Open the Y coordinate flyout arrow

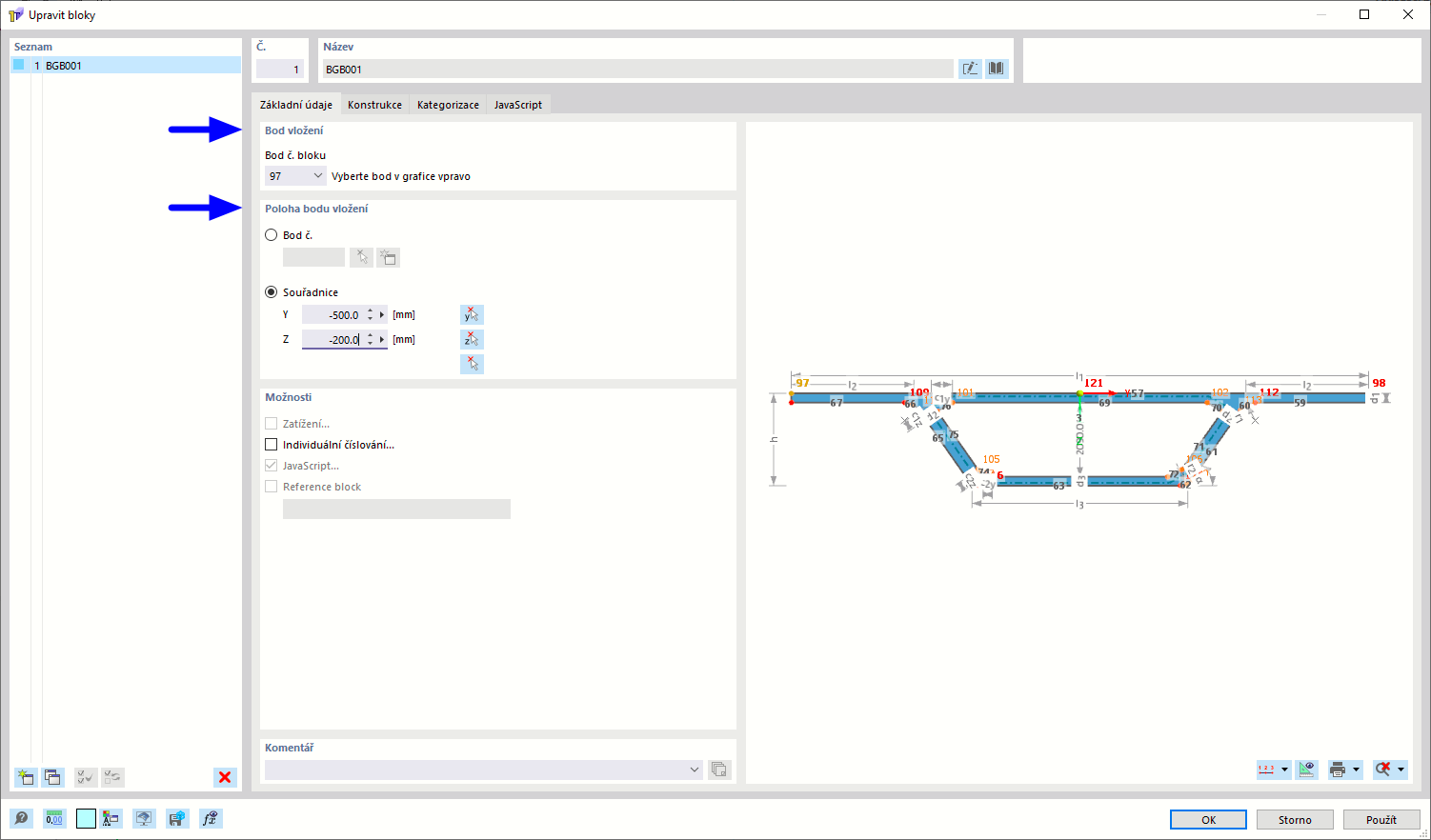[x=382, y=314]
